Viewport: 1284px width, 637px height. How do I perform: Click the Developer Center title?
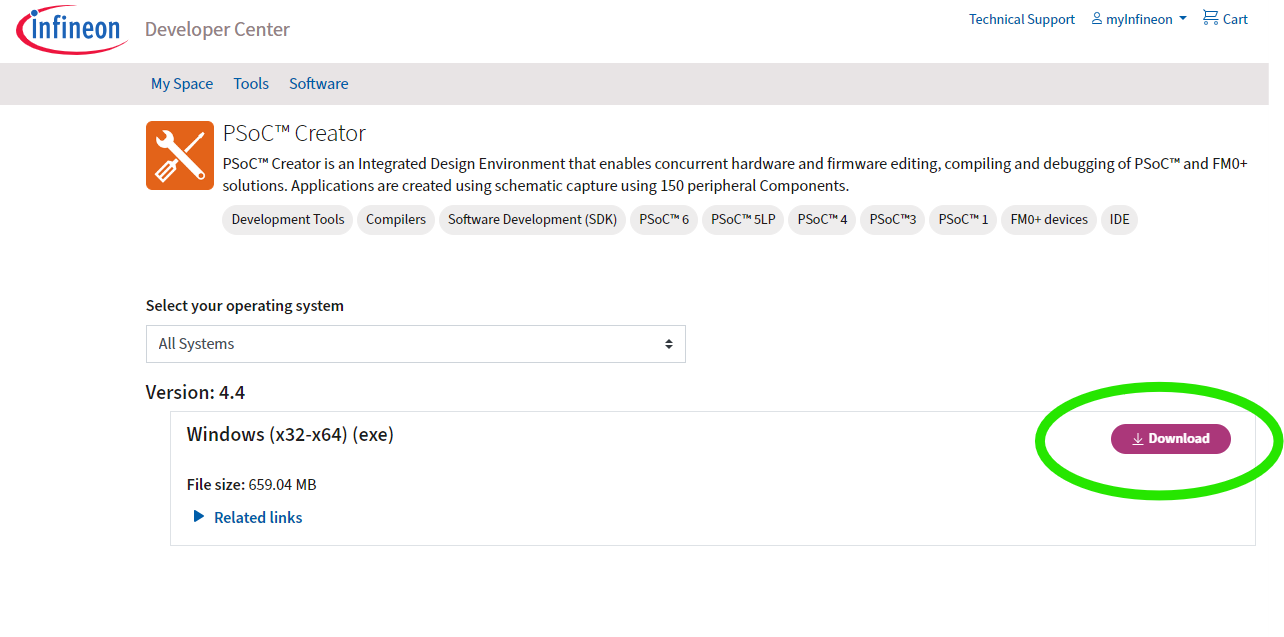tap(217, 30)
